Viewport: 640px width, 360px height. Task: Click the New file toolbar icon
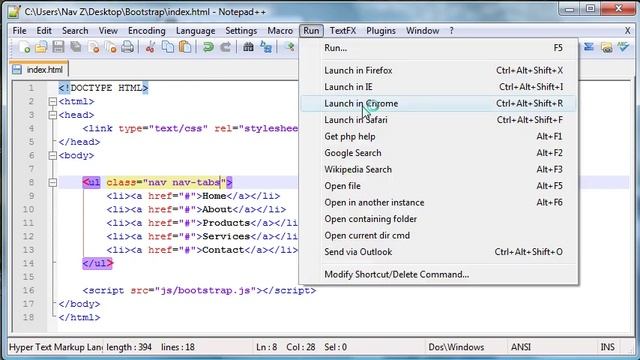pos(24,47)
